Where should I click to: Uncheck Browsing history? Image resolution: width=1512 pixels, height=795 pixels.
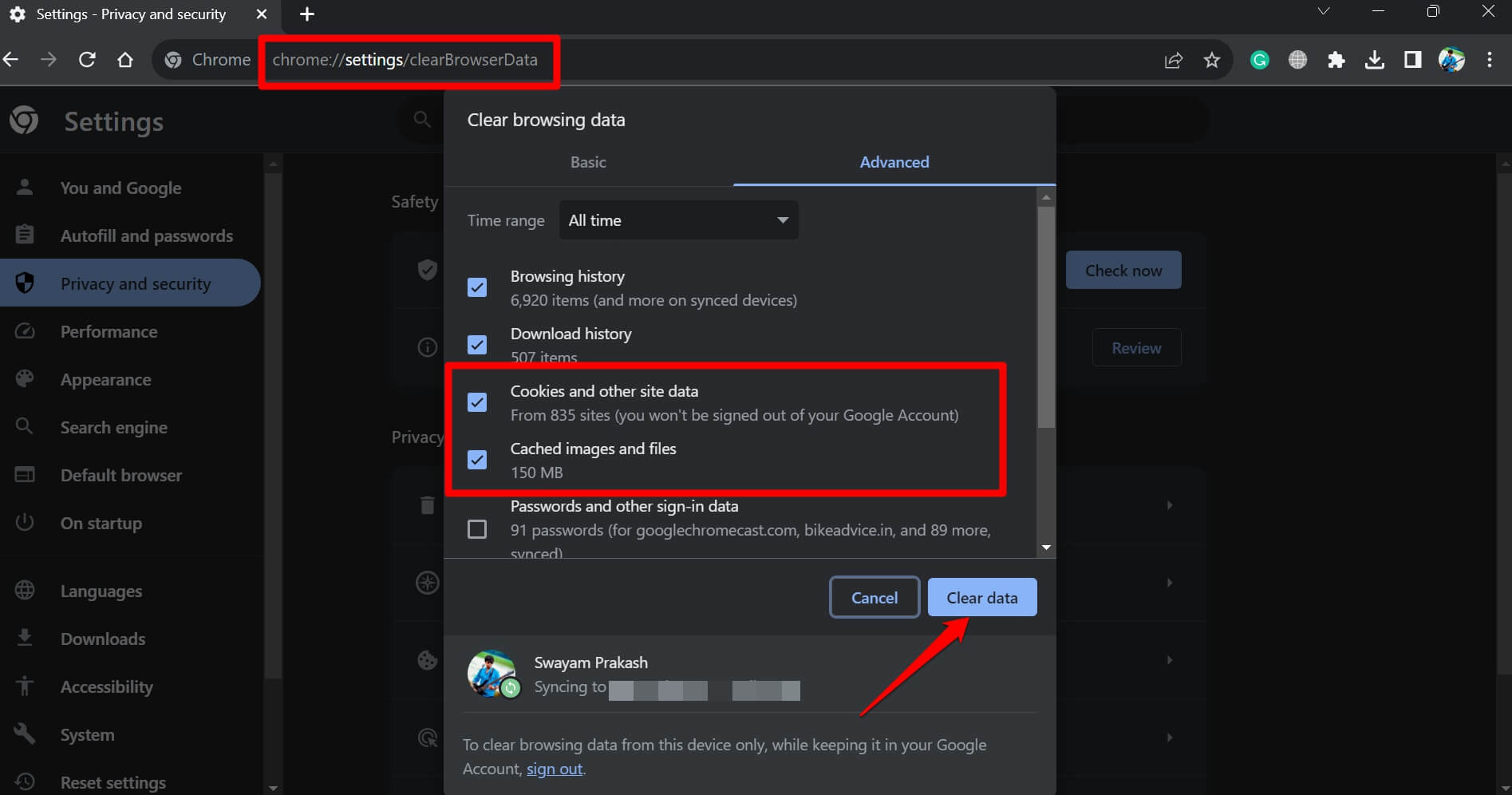point(477,287)
